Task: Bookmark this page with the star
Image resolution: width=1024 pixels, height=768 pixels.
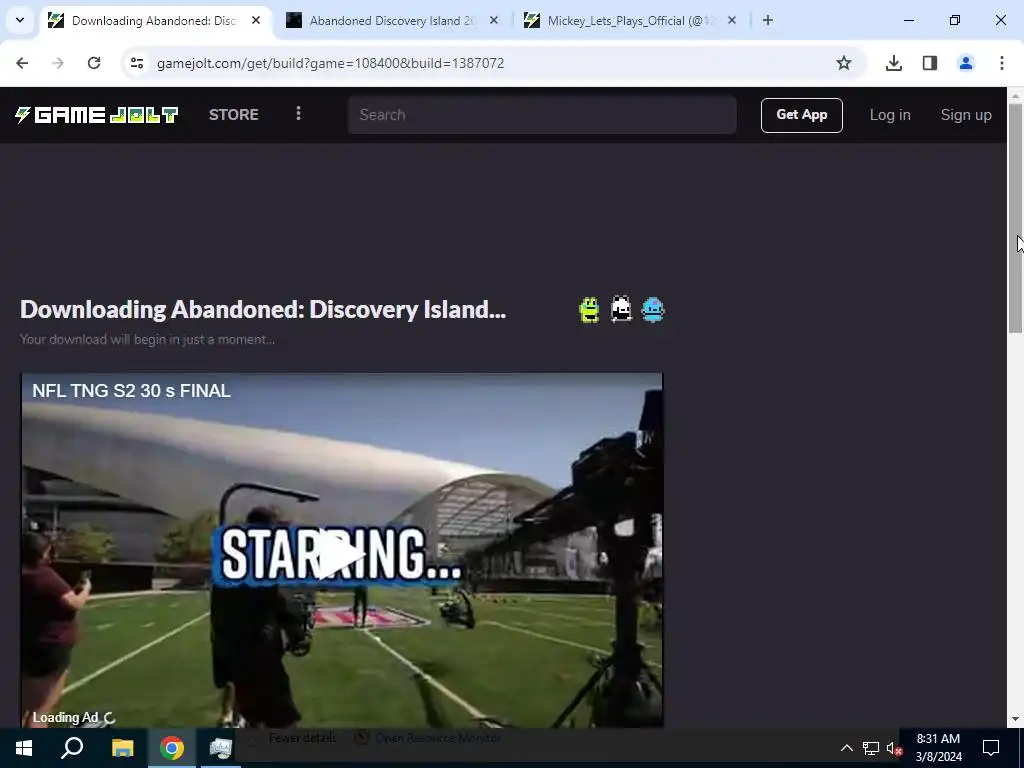Action: coord(844,63)
